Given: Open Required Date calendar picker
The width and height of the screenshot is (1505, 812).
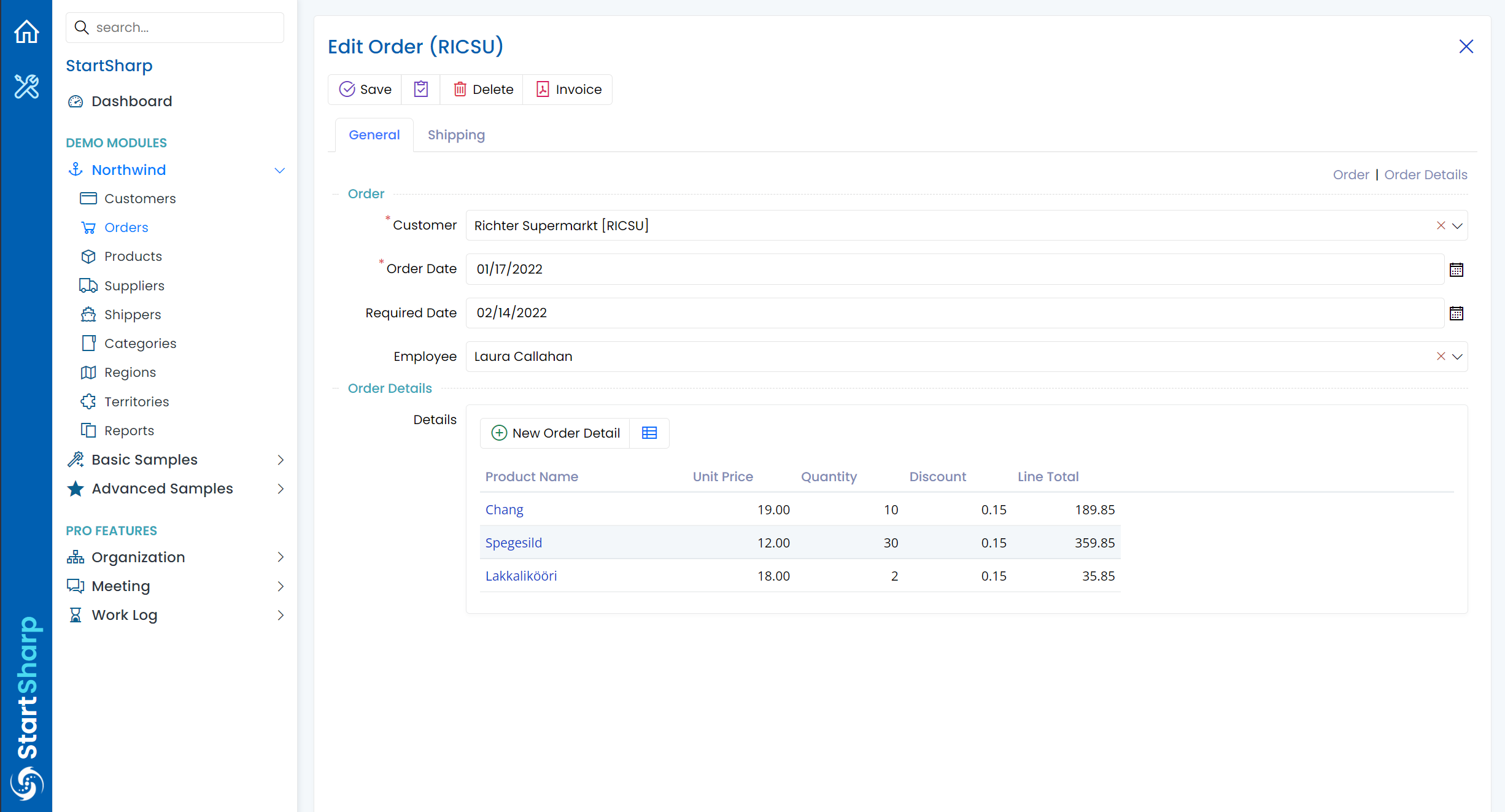Looking at the screenshot, I should pyautogui.click(x=1456, y=313).
